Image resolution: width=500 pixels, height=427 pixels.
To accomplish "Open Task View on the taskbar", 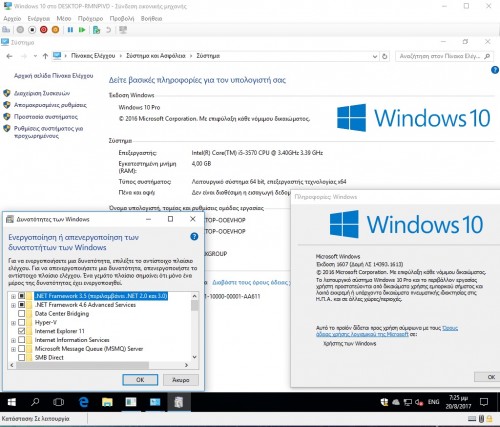I will [59, 402].
